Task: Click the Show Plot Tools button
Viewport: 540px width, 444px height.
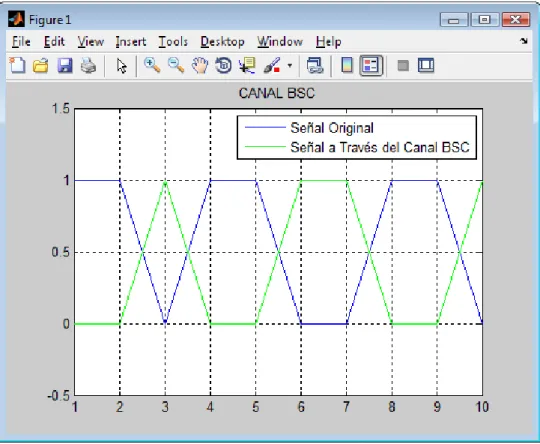Action: 426,65
